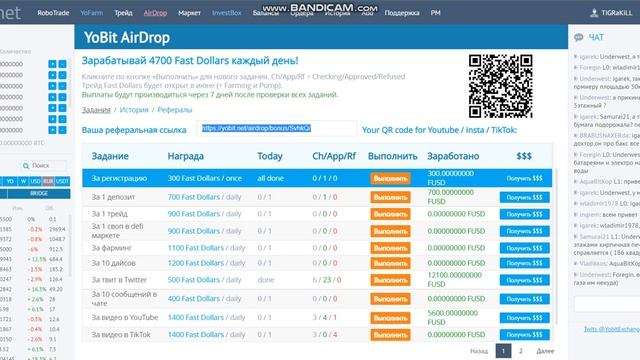Open the 700 Fast Dollars reward link
640x360 pixels.
193,197
